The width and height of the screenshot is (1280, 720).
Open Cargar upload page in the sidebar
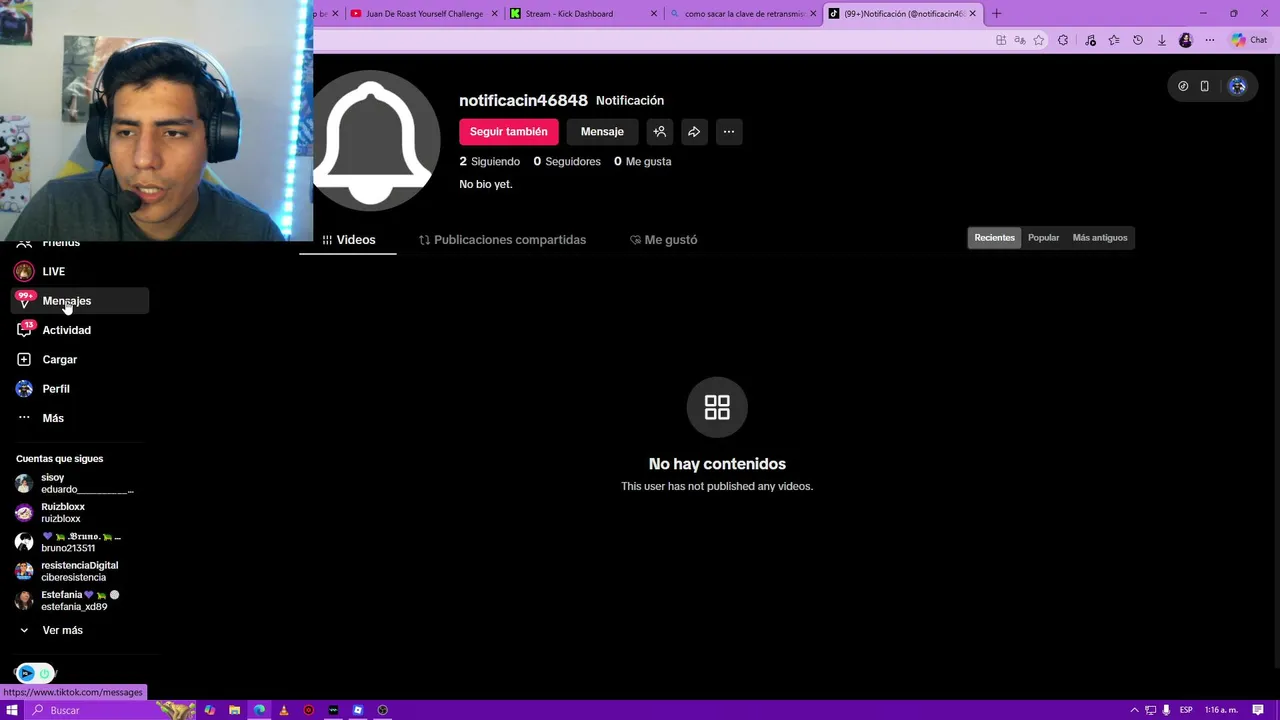(x=80, y=359)
